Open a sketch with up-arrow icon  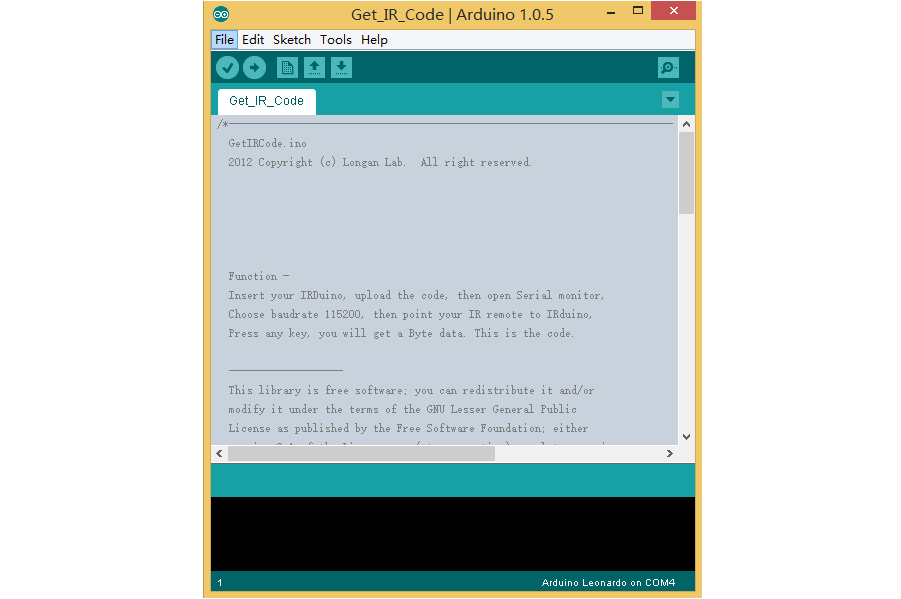tap(314, 68)
